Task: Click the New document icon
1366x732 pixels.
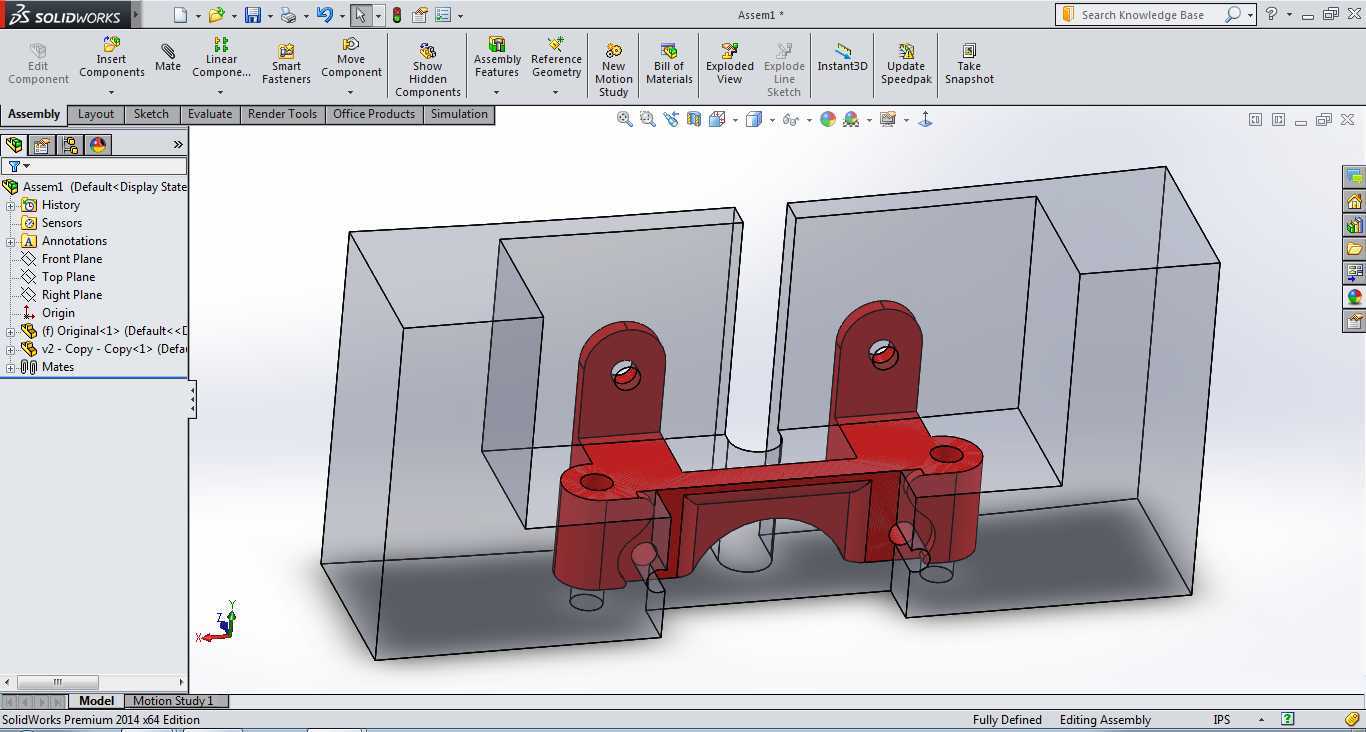Action: pos(180,15)
